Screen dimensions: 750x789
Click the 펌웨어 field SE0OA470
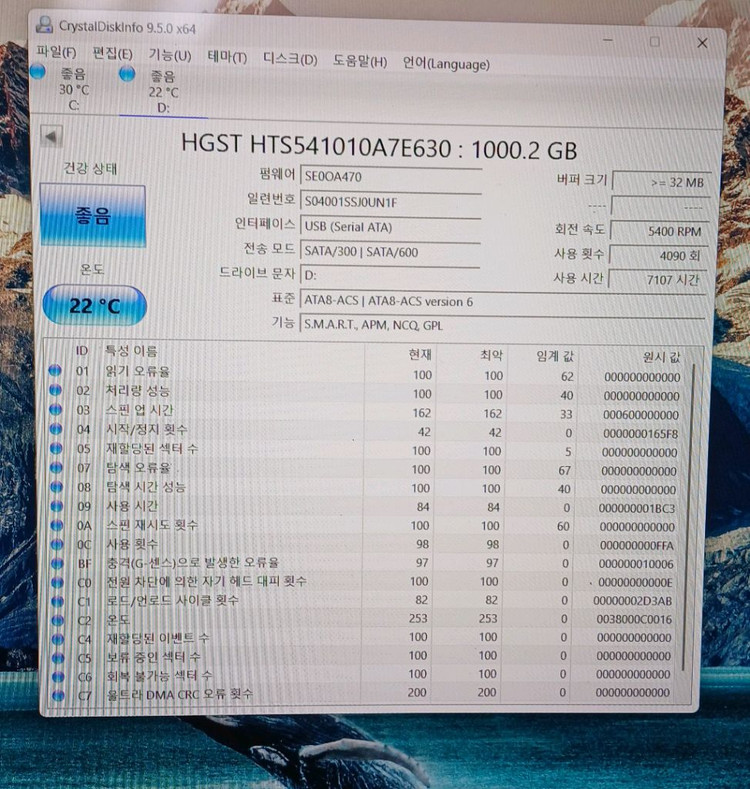click(x=391, y=177)
